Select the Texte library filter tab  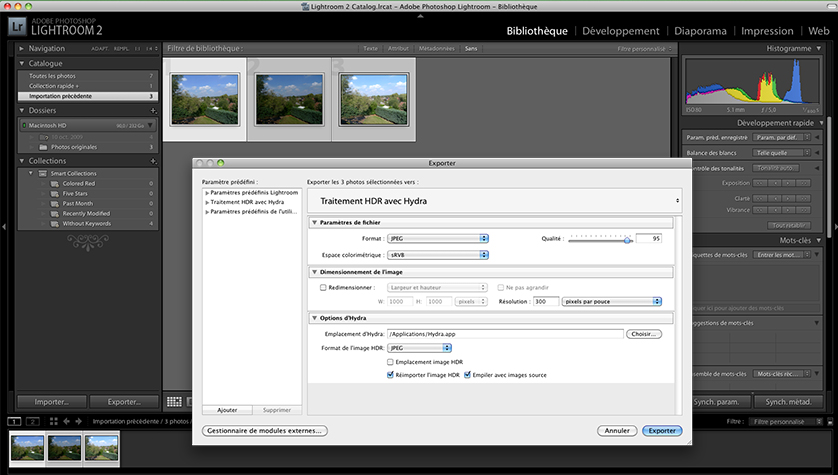pyautogui.click(x=370, y=49)
